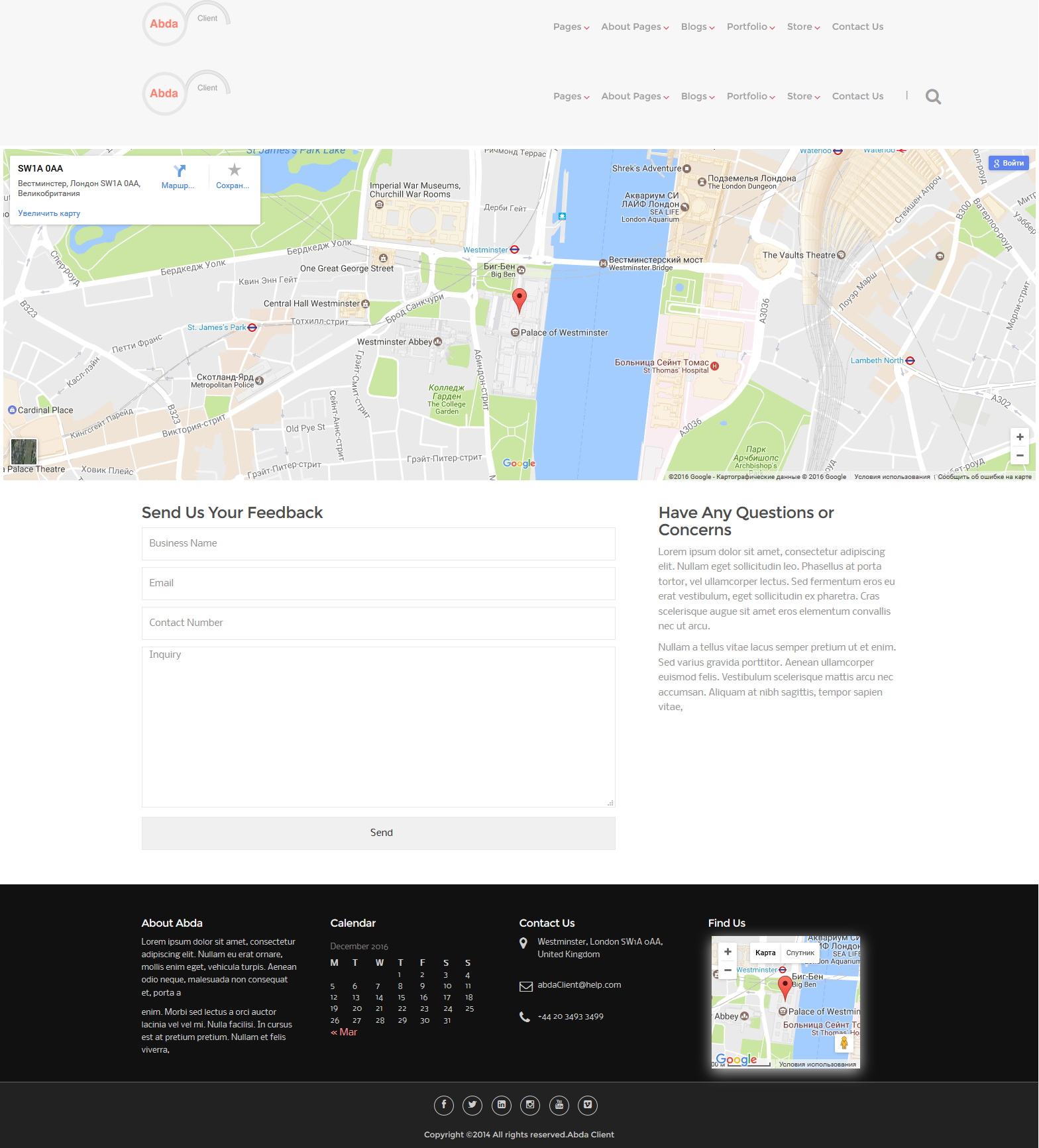Click the Send button
This screenshot has width=1039, height=1148.
(x=378, y=833)
